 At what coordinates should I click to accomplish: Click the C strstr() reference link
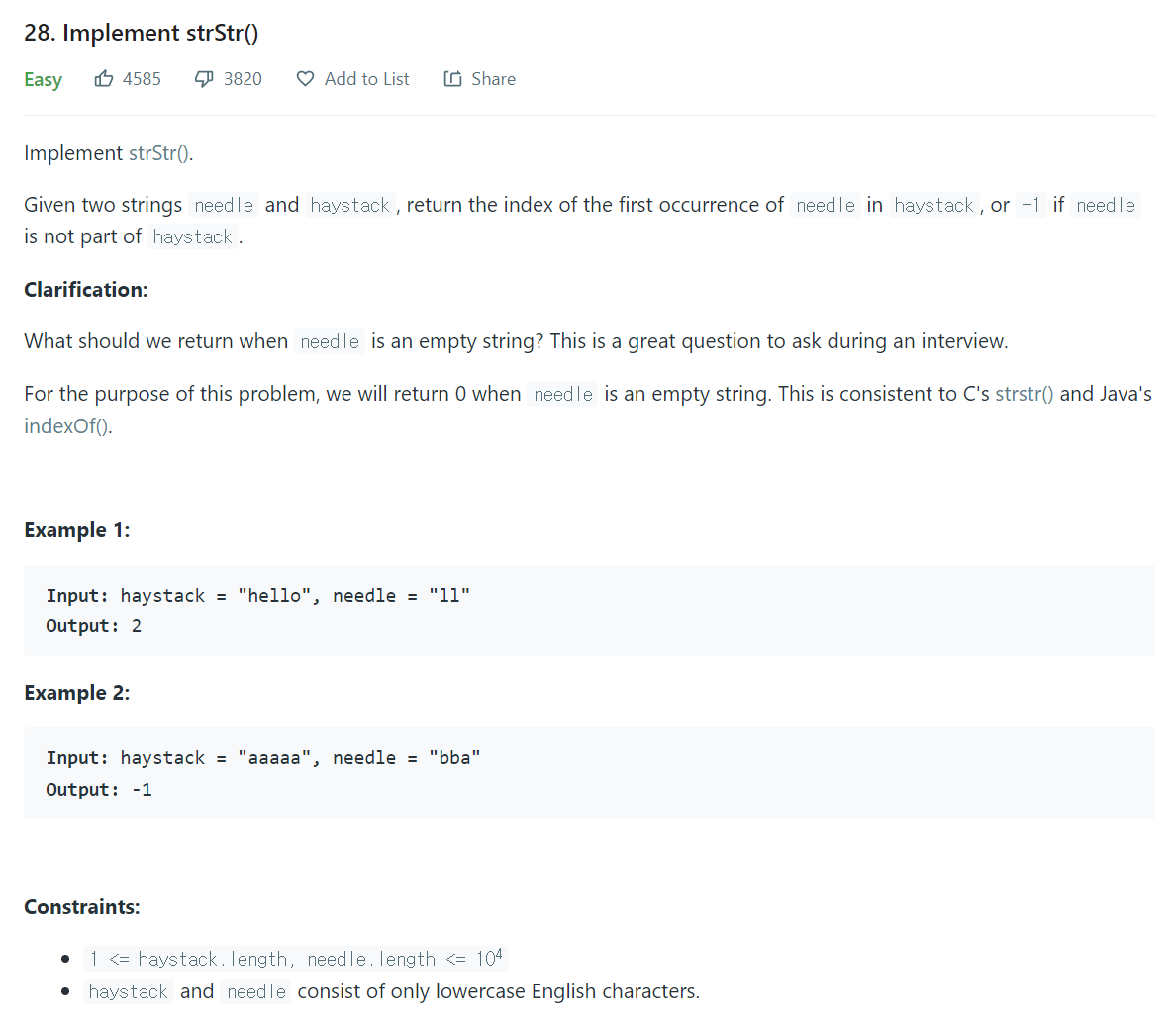tap(1024, 393)
